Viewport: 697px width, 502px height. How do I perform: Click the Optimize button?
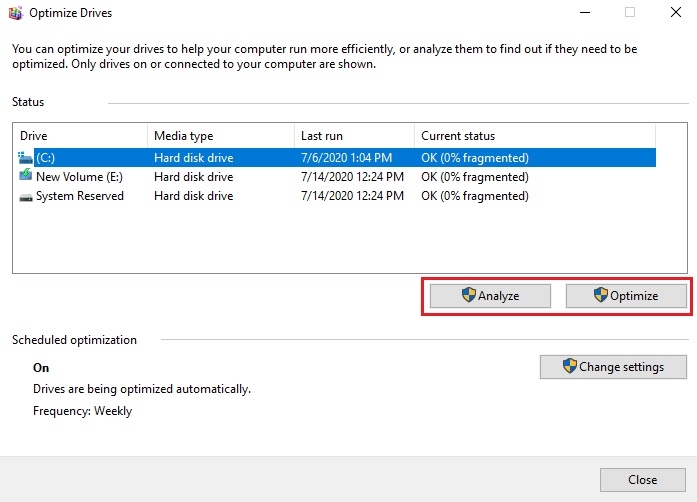click(x=626, y=296)
